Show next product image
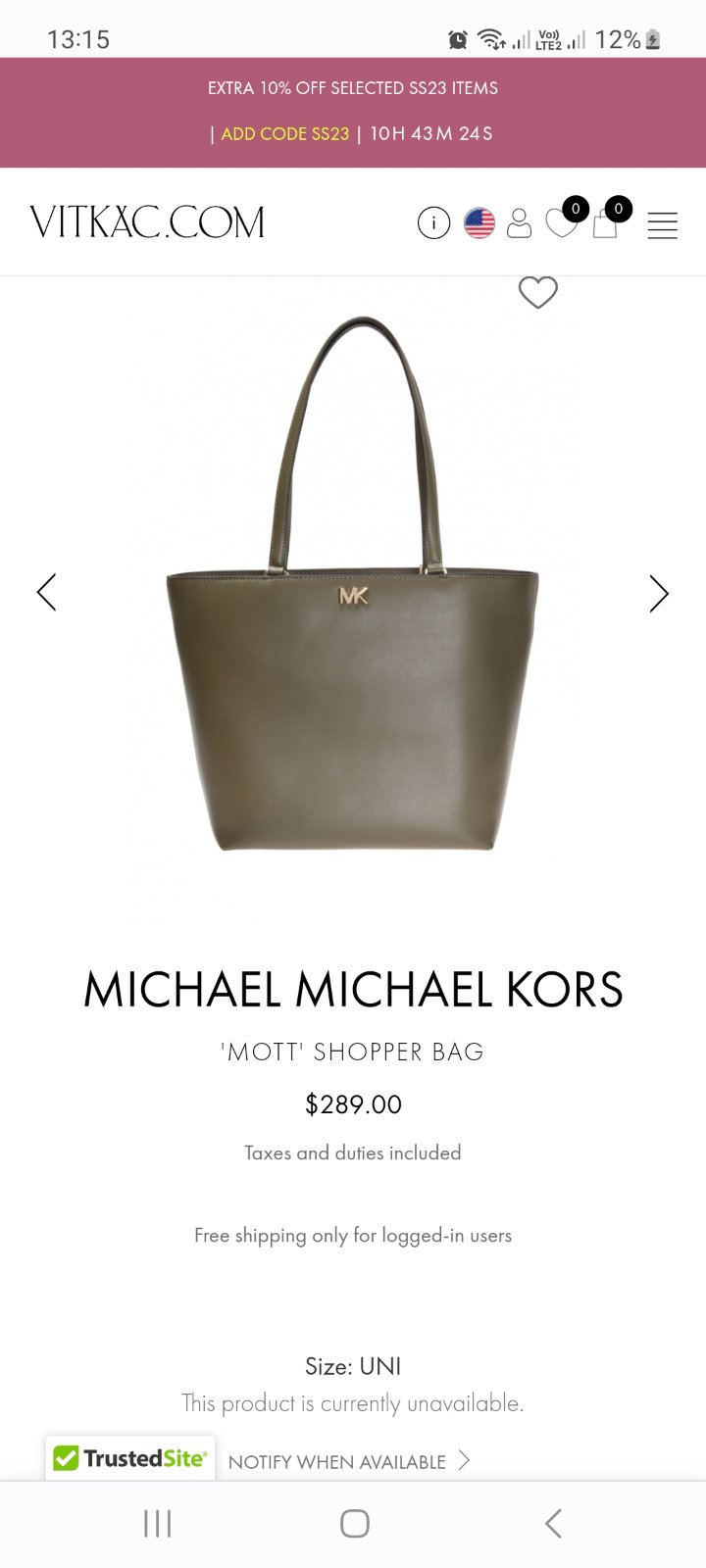The image size is (706, 1568). (659, 593)
